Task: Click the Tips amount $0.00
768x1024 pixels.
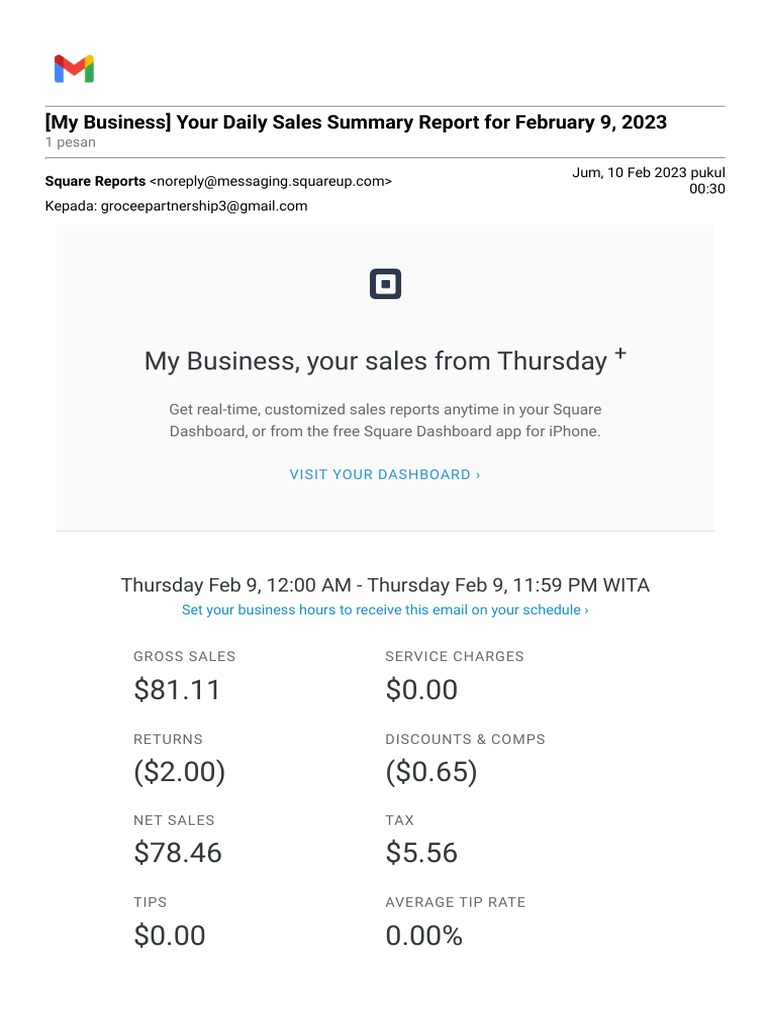Action: click(x=170, y=936)
